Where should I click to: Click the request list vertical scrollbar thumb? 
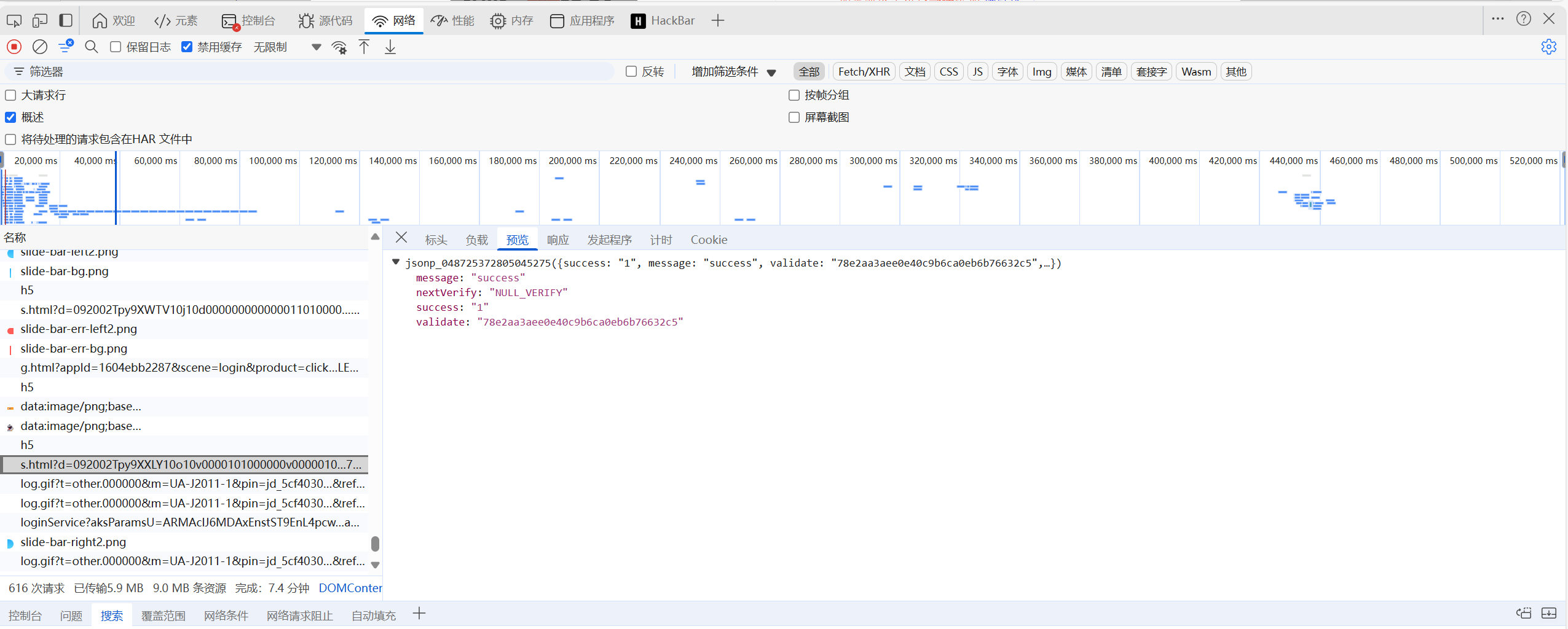[375, 544]
